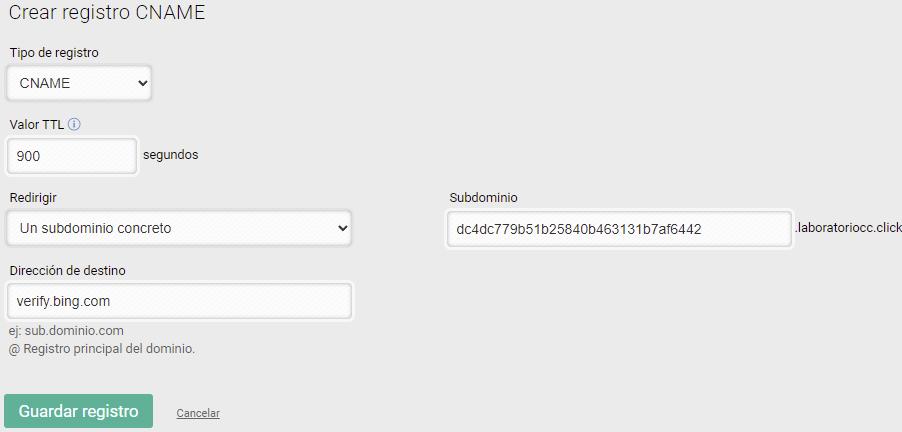Click the Cancelar link
This screenshot has width=902, height=432.
(x=198, y=413)
